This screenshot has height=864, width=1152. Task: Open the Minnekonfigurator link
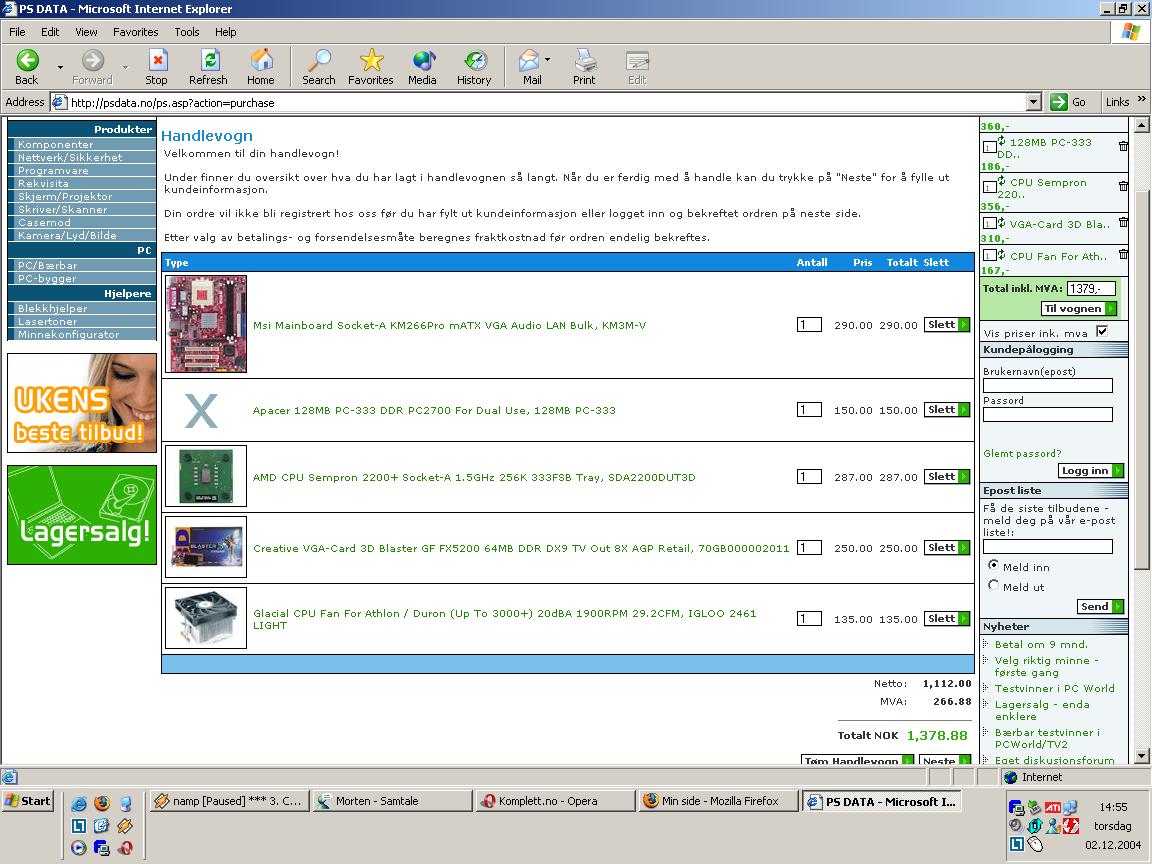[68, 334]
